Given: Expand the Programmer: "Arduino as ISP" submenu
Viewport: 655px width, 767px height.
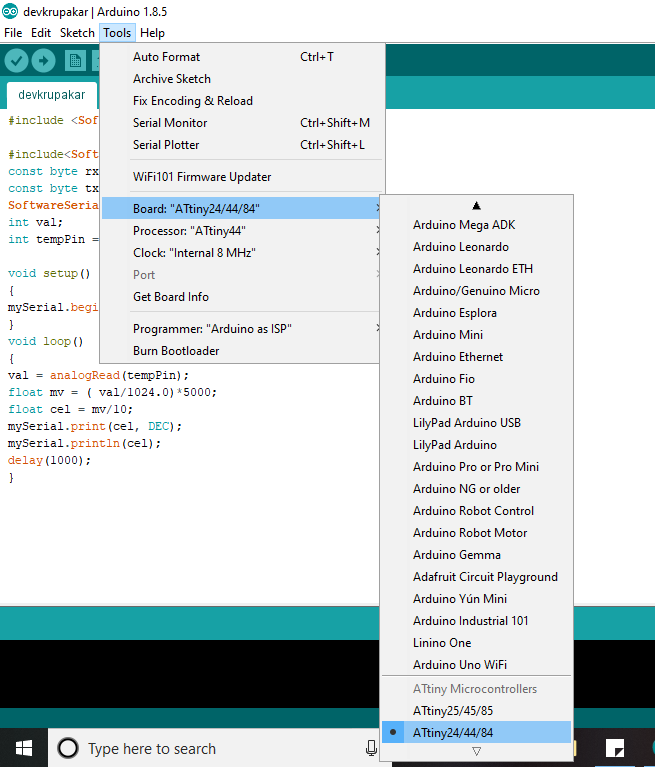Looking at the screenshot, I should click(242, 328).
